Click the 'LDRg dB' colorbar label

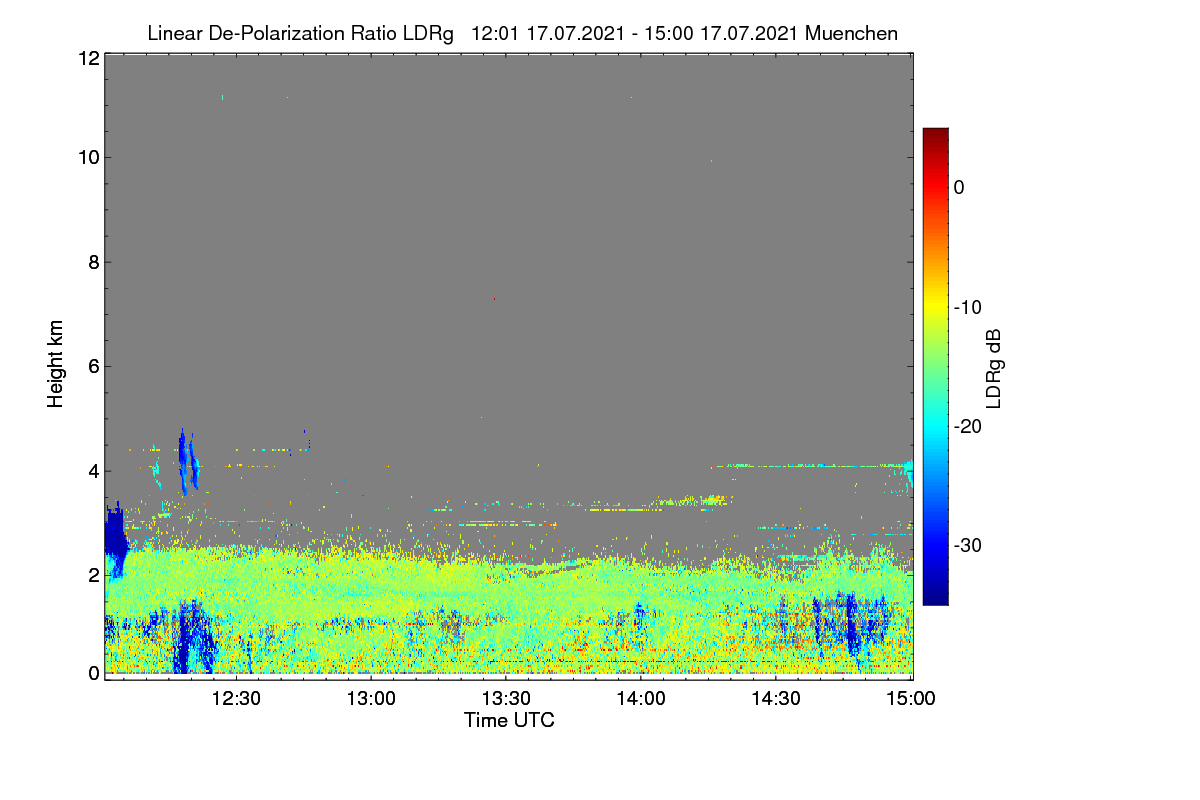(x=994, y=369)
